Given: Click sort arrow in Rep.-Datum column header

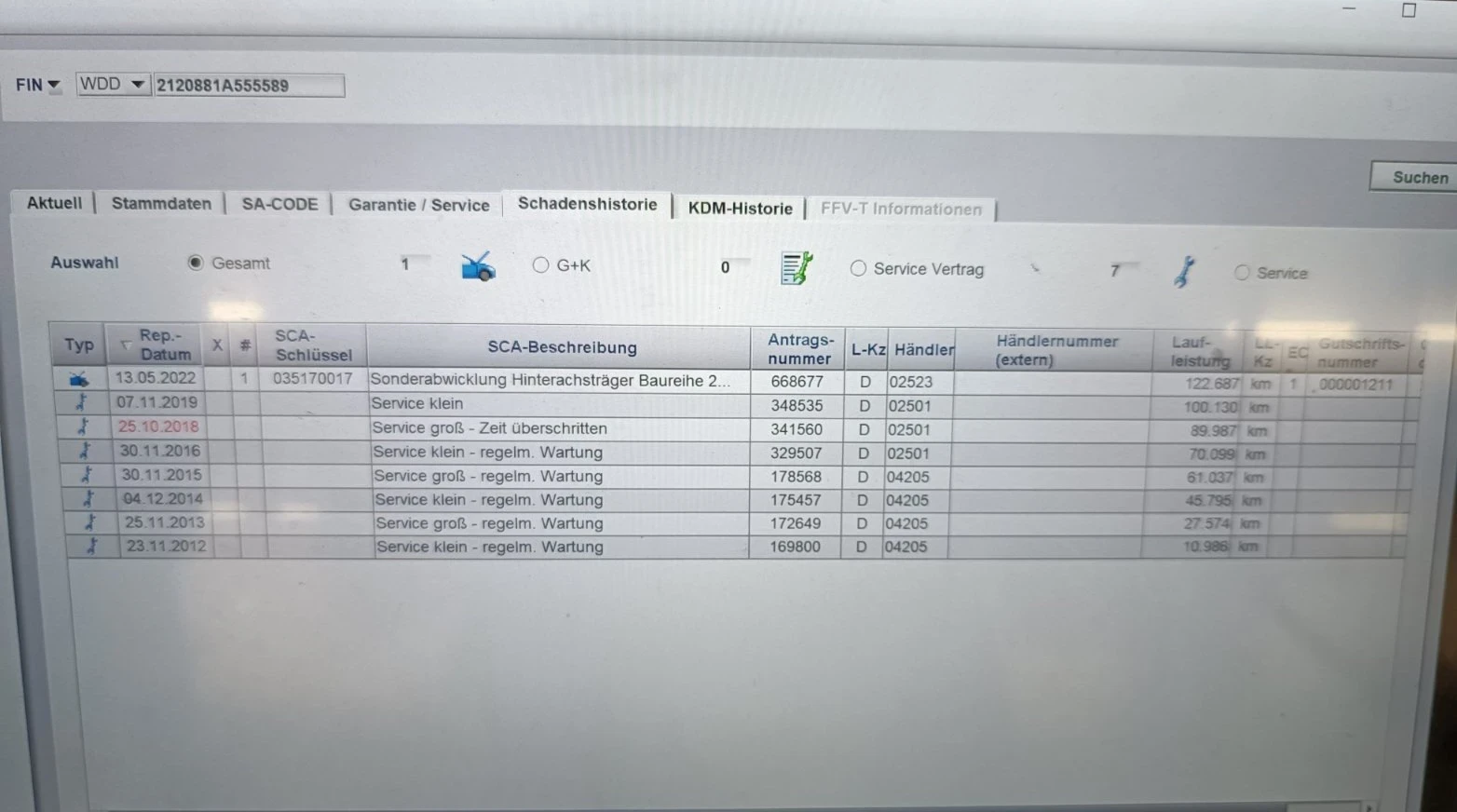Looking at the screenshot, I should [125, 345].
